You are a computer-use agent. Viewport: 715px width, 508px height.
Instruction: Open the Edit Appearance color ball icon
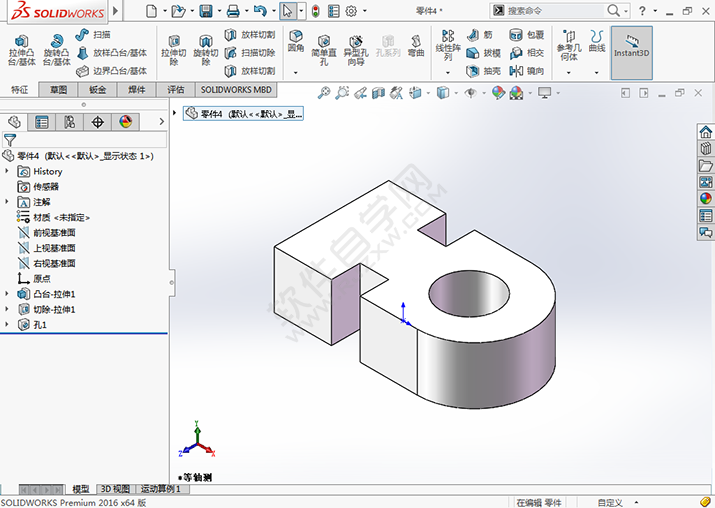498,93
